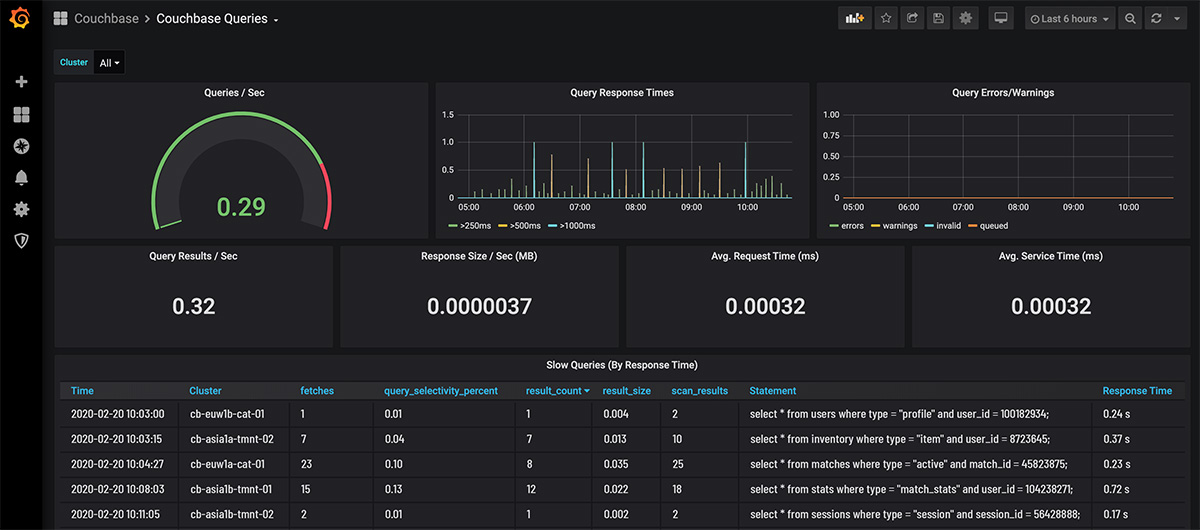Sort table by Time column
The image size is (1200, 530).
(x=82, y=391)
